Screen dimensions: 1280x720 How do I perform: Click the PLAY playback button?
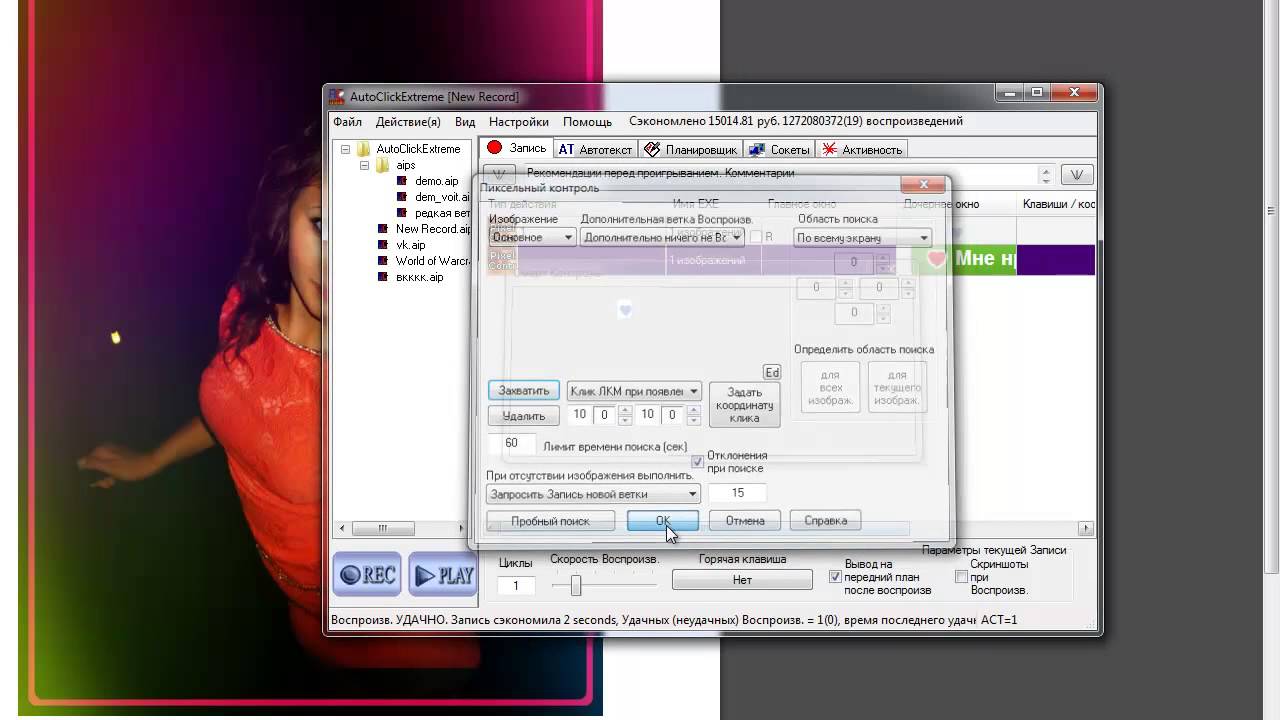coord(442,575)
